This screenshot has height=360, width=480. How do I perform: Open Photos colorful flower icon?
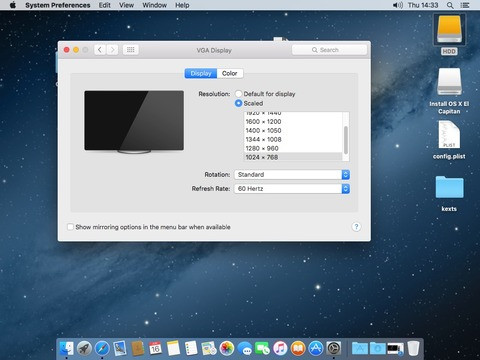(x=227, y=349)
